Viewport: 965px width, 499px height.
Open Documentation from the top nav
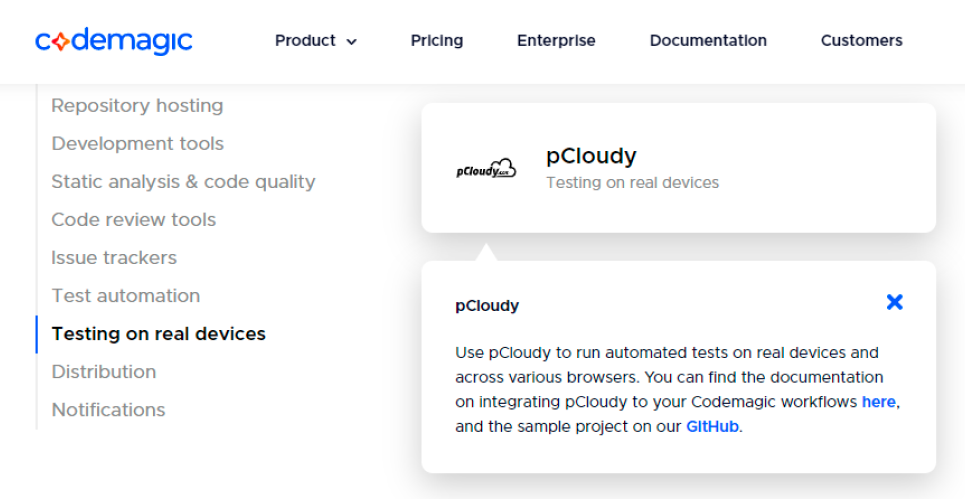click(x=708, y=41)
